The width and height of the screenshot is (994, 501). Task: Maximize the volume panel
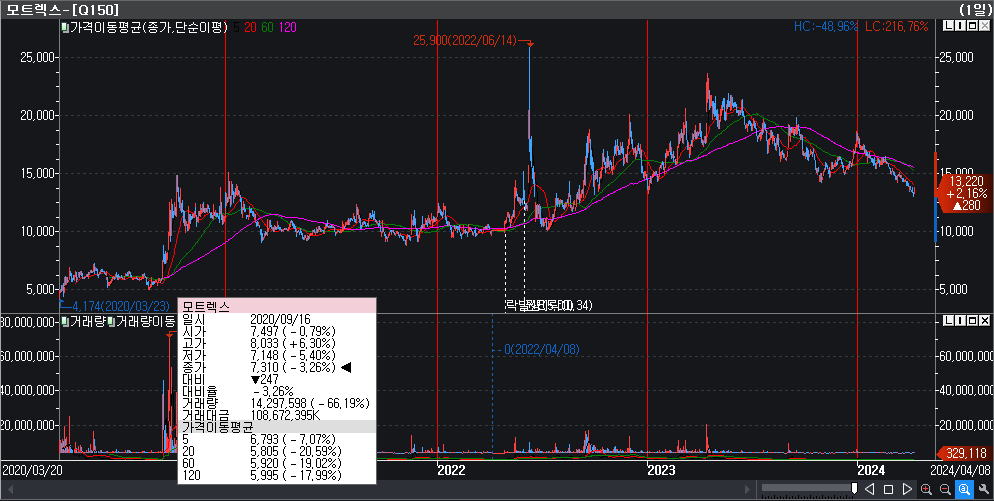(x=972, y=321)
